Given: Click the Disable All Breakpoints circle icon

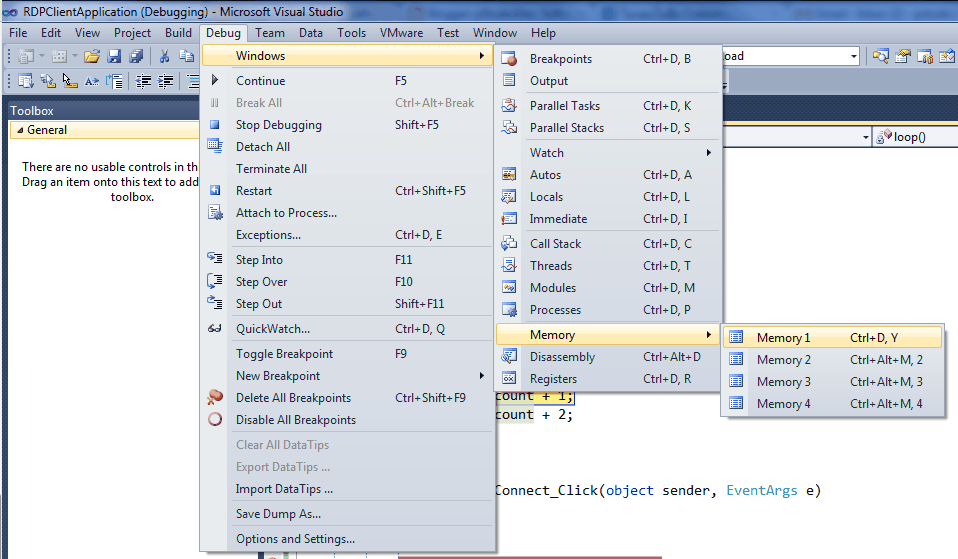Looking at the screenshot, I should click(x=215, y=419).
